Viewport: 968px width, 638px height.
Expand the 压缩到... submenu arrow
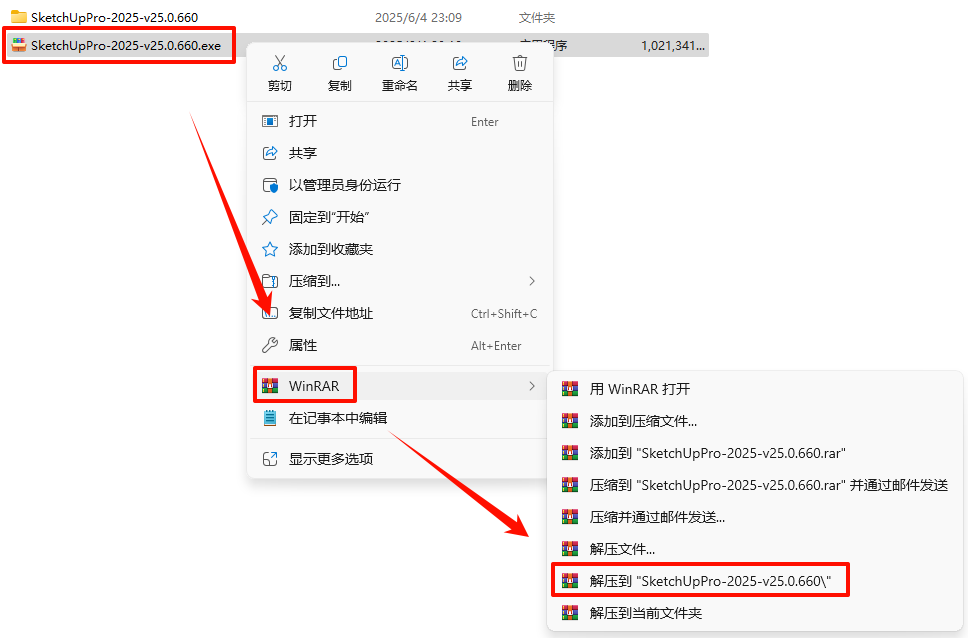(532, 281)
